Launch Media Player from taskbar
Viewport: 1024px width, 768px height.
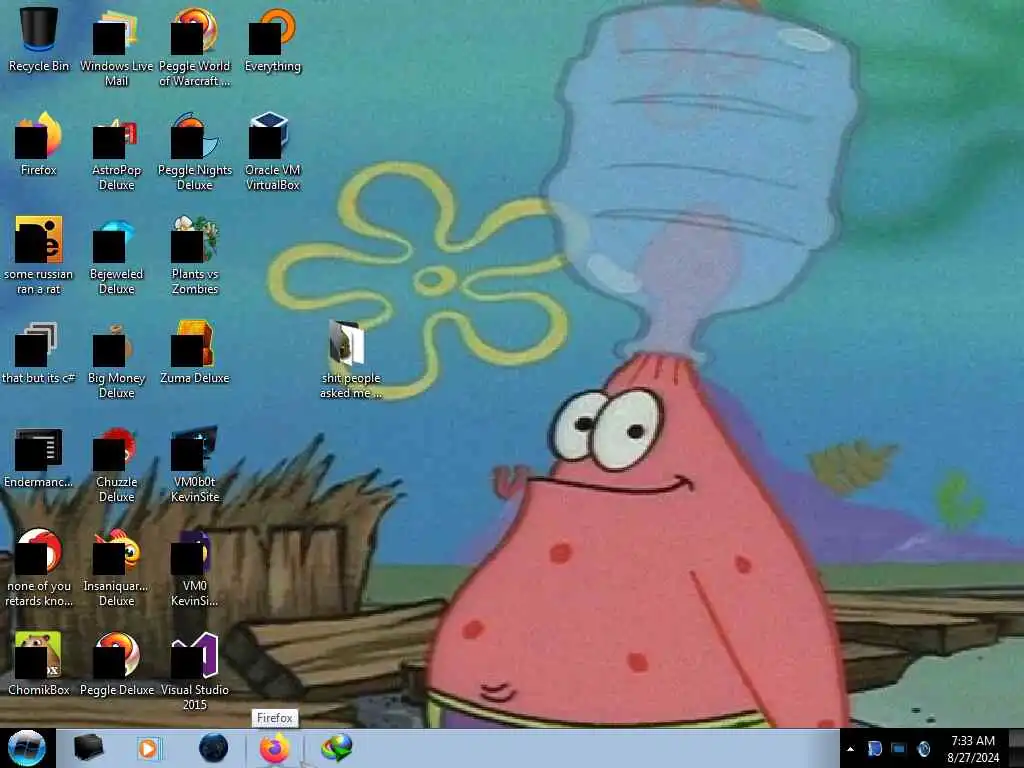coord(150,748)
